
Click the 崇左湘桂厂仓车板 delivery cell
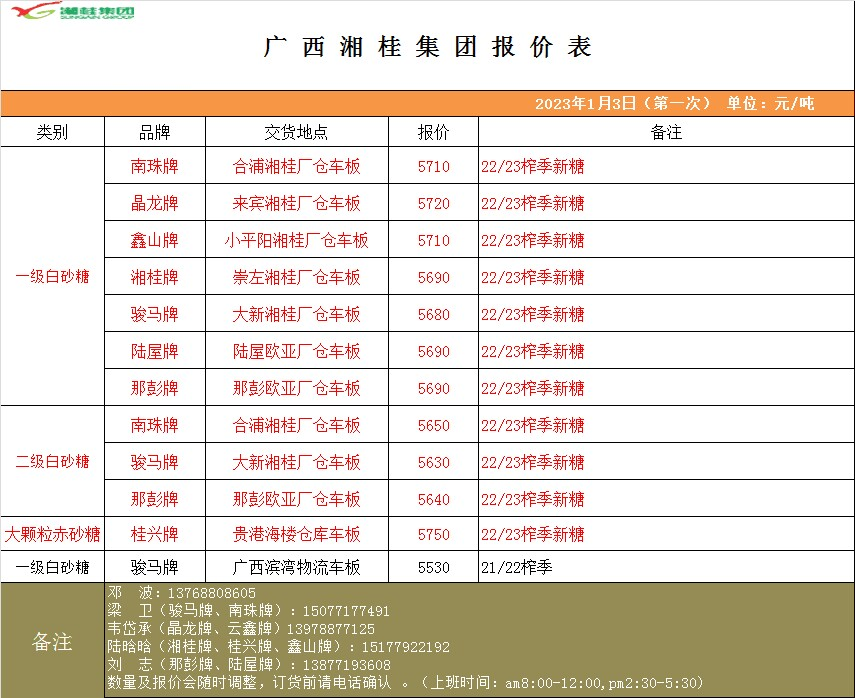point(296,277)
